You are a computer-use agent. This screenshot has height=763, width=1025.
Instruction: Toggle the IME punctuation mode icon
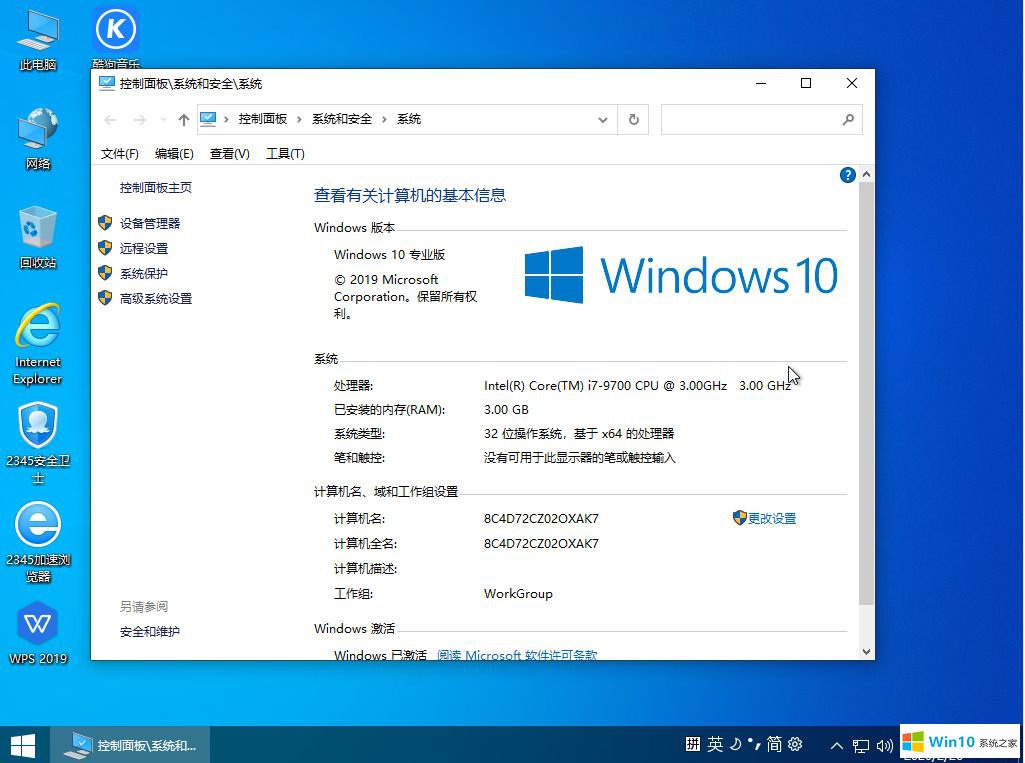[x=754, y=743]
